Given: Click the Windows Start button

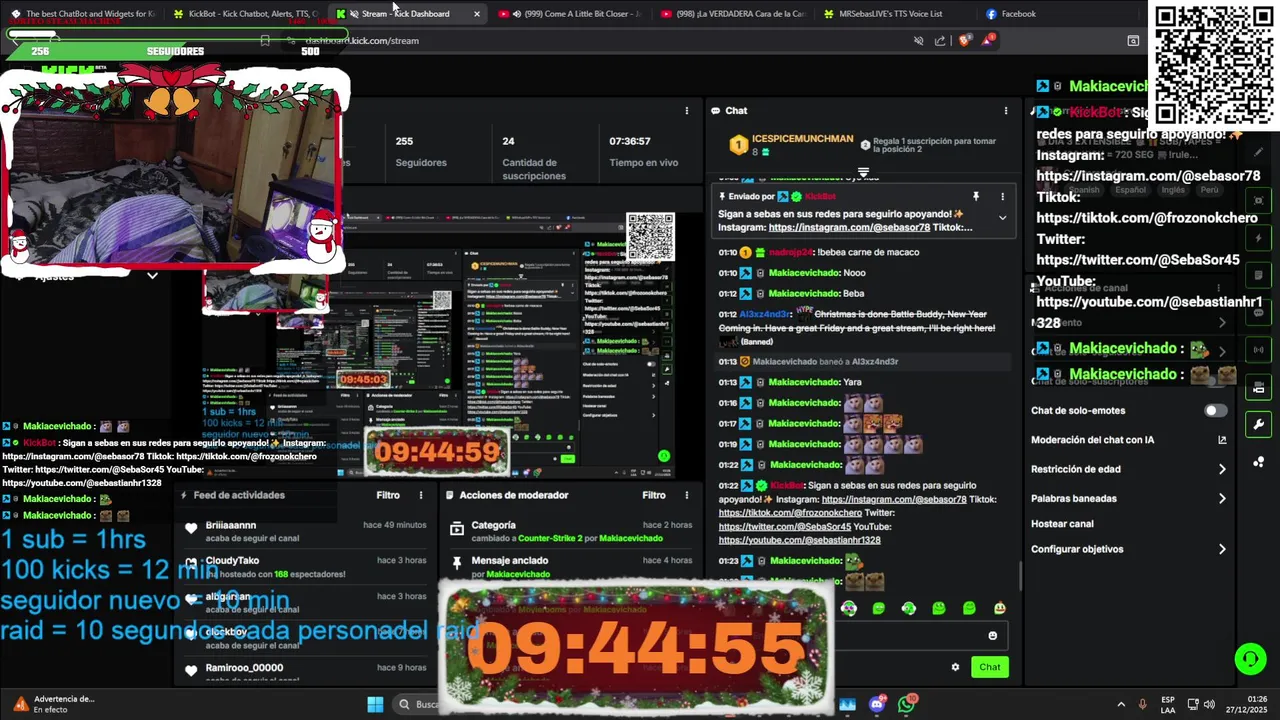Looking at the screenshot, I should pos(375,704).
